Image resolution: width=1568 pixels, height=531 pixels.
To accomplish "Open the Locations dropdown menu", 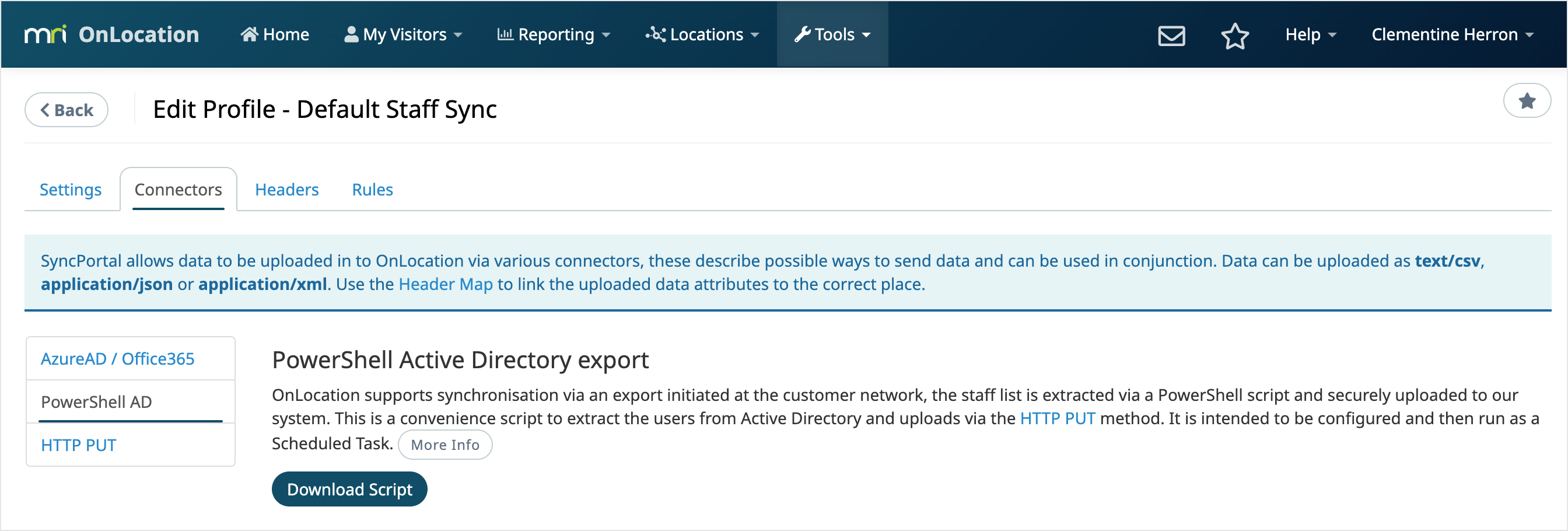I will [702, 34].
